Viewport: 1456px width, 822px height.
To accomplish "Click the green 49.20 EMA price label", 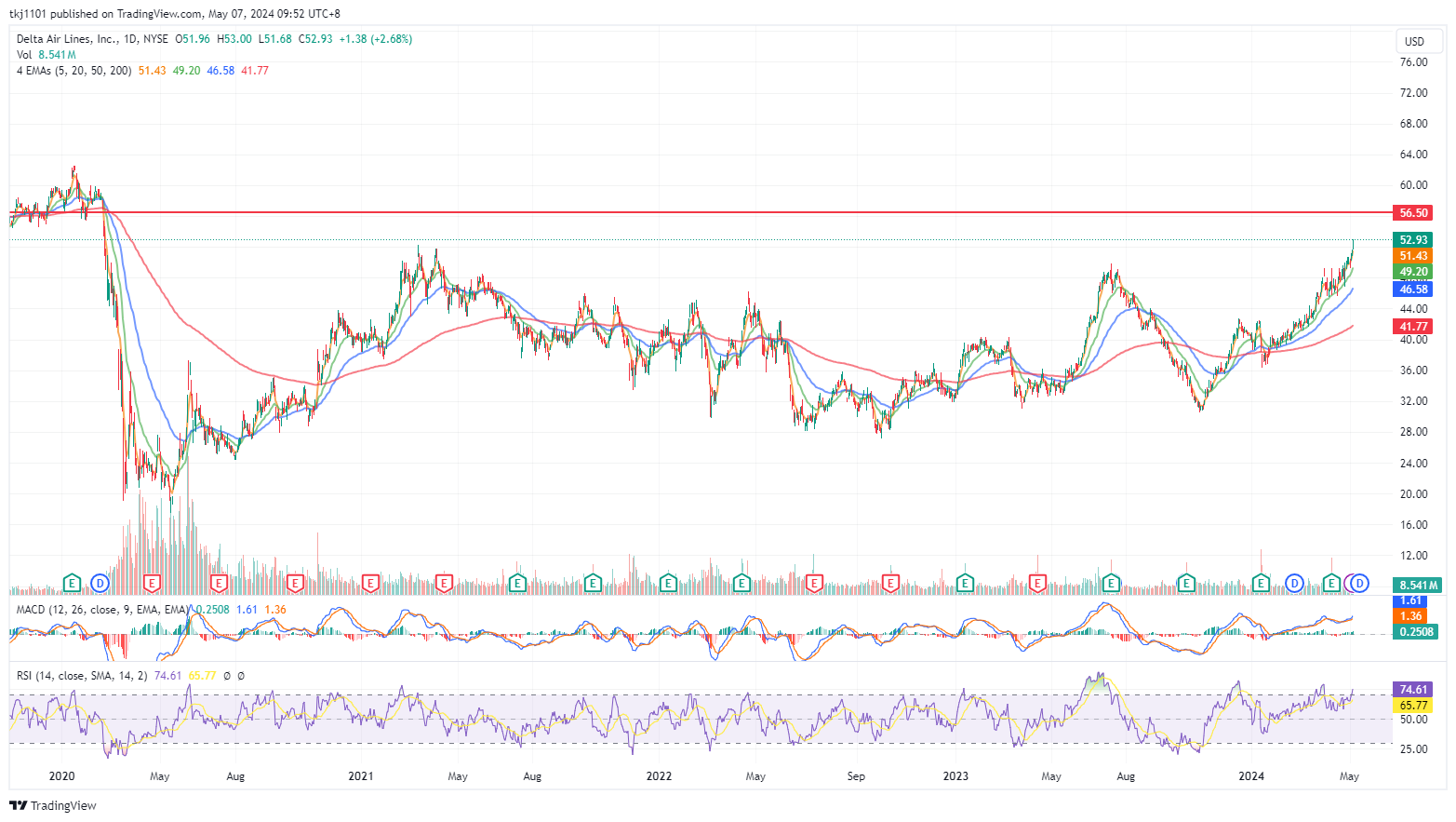I will 1413,272.
